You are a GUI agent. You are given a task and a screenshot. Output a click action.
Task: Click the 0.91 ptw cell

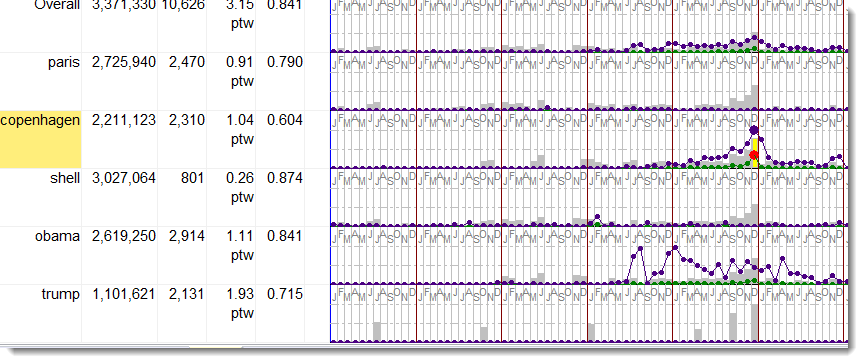[x=240, y=72]
